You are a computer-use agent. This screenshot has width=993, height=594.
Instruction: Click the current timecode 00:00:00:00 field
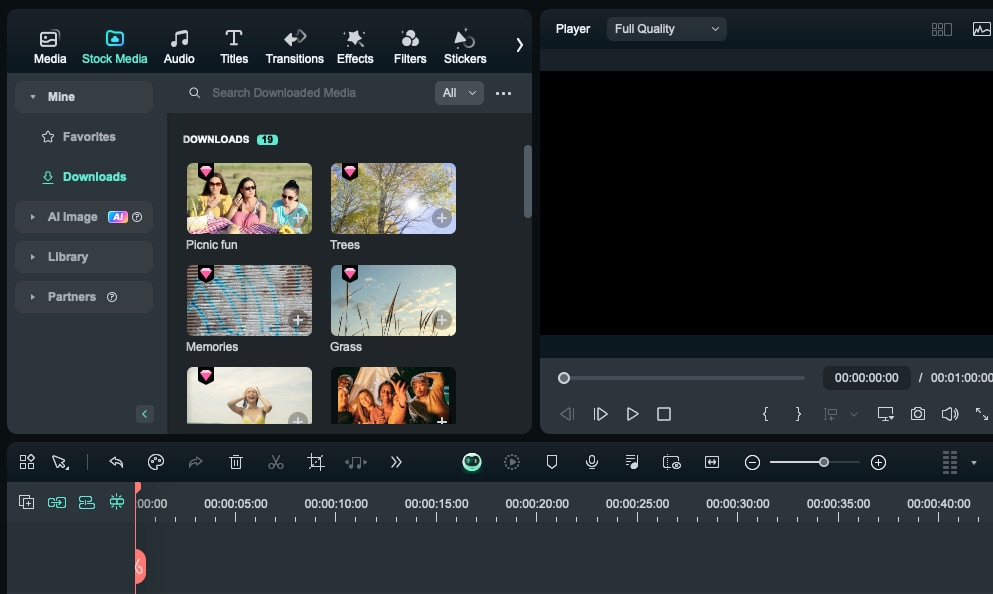[x=866, y=378]
